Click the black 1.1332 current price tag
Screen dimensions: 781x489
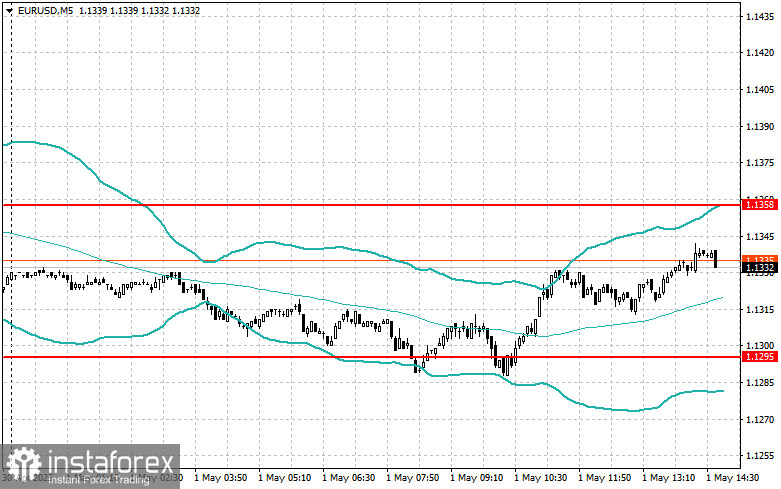pyautogui.click(x=760, y=268)
